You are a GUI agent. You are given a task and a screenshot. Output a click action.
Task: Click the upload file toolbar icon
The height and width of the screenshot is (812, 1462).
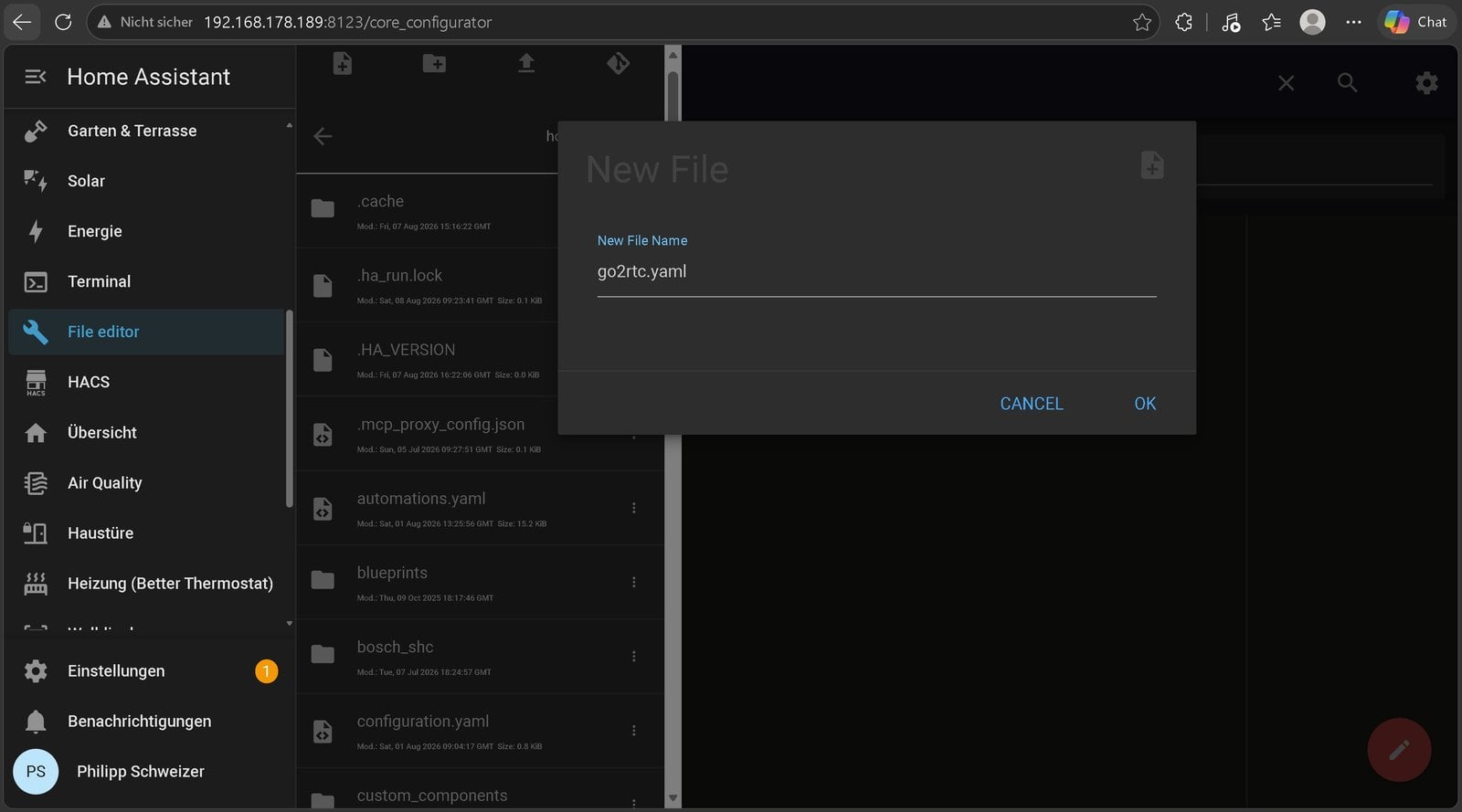(x=526, y=63)
